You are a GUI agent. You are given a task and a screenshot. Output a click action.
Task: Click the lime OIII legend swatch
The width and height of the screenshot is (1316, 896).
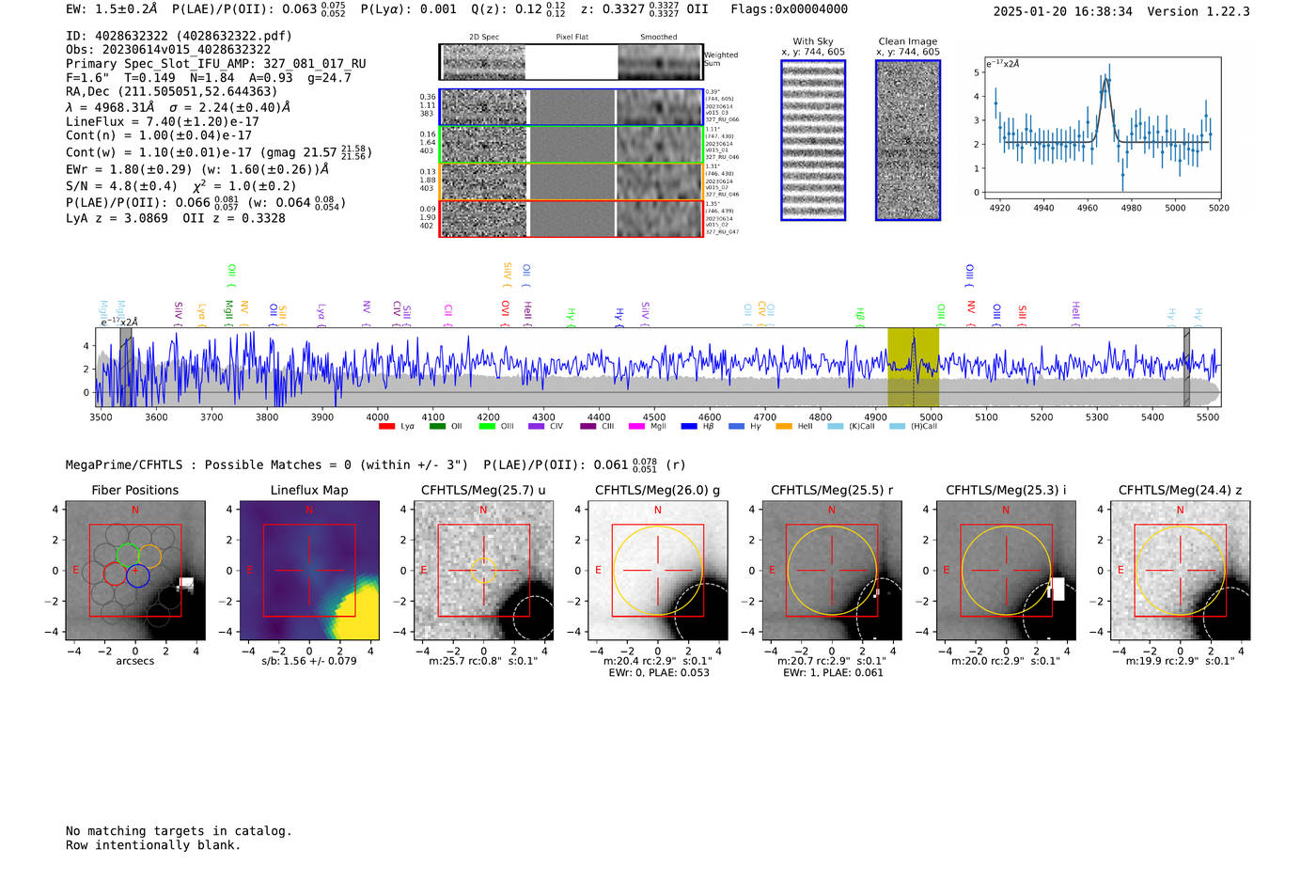coord(487,427)
